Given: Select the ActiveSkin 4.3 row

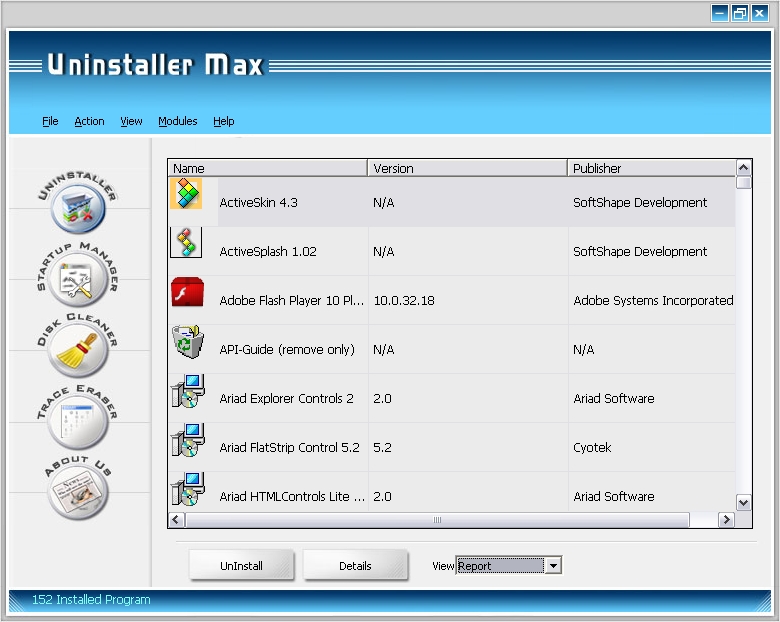Looking at the screenshot, I should 452,203.
